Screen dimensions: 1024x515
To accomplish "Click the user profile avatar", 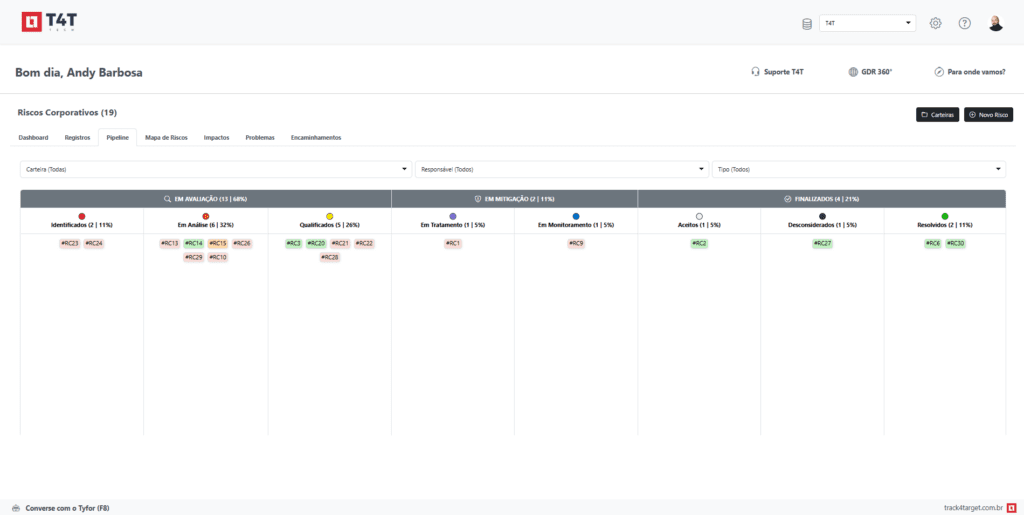I will click(995, 23).
